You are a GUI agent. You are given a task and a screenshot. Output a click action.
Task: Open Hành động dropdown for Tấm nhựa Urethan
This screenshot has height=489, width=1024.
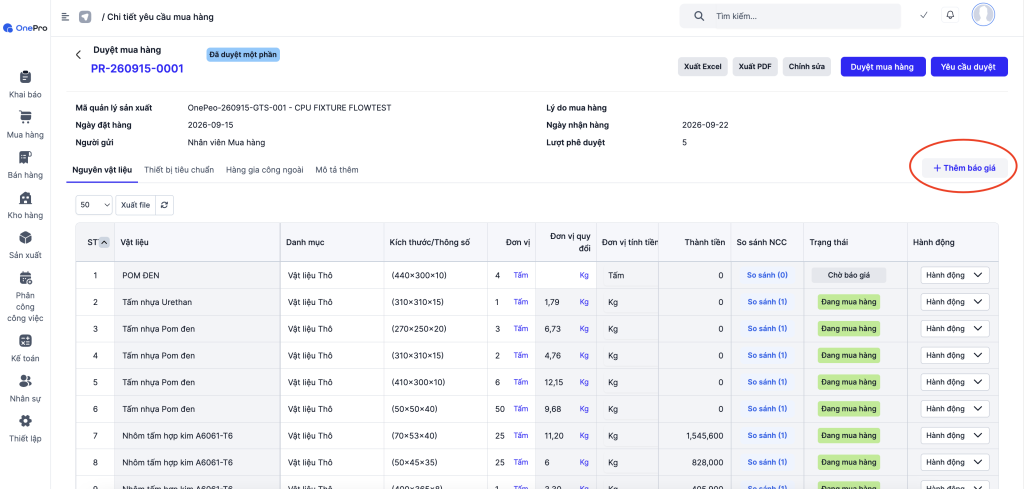tap(955, 302)
